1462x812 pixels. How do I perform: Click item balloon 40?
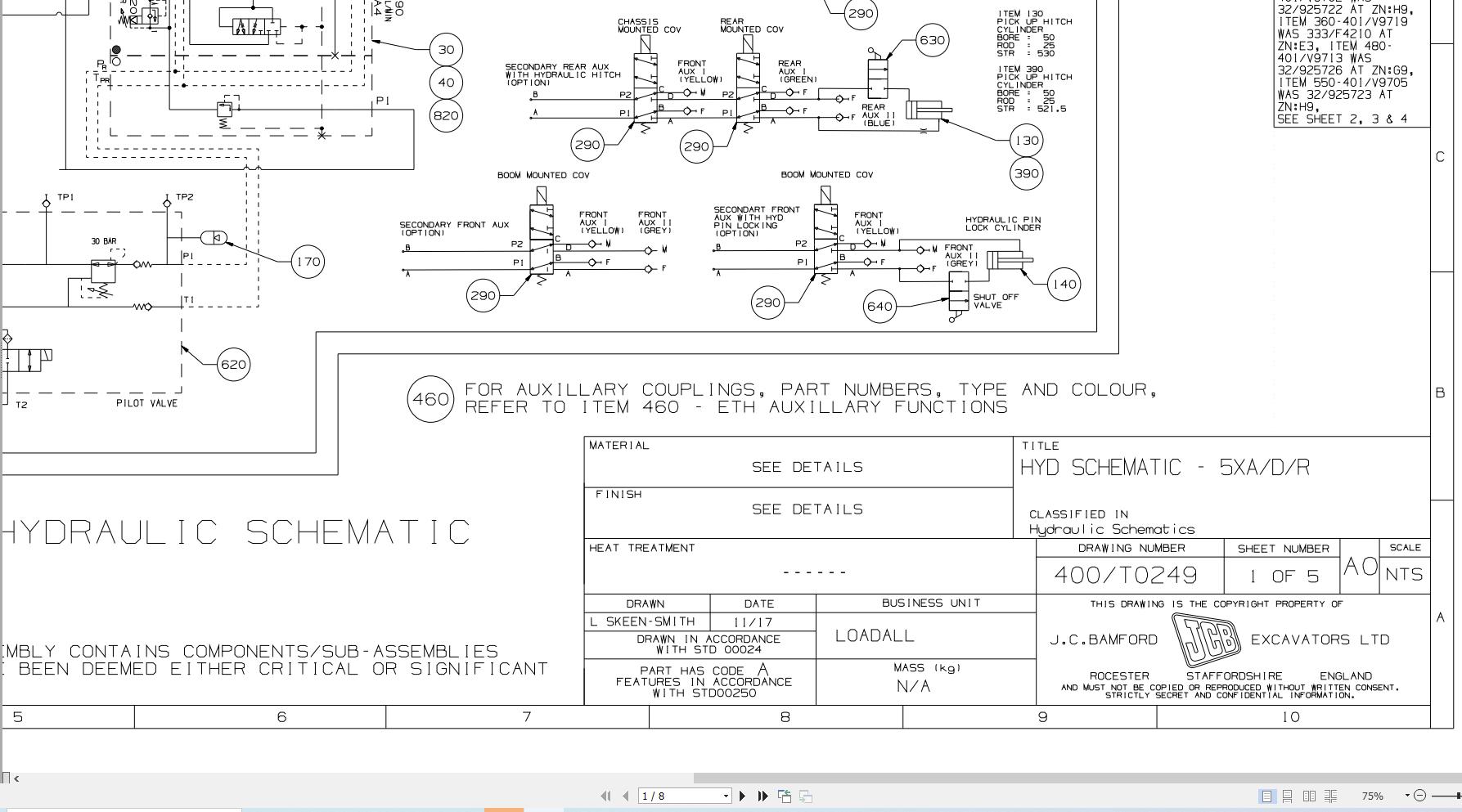[446, 83]
